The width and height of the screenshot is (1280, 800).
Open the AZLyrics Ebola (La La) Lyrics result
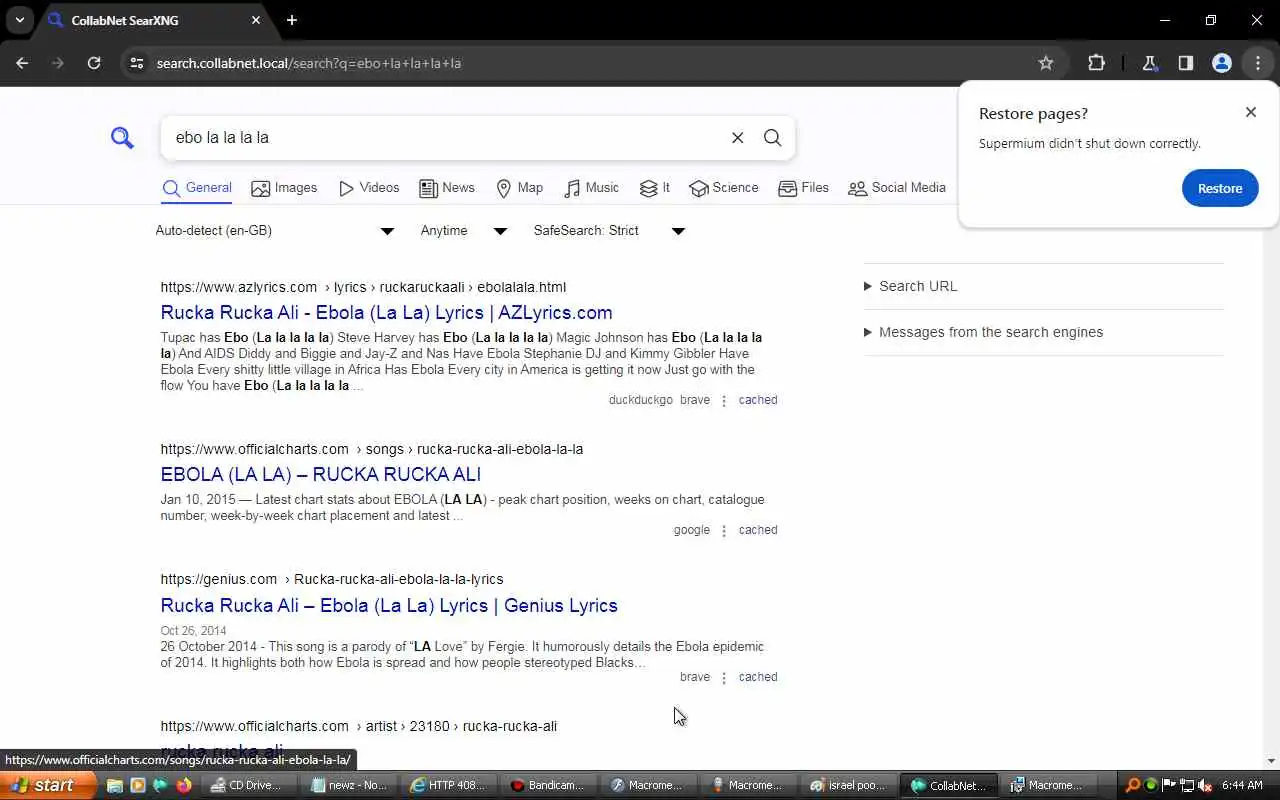386,313
